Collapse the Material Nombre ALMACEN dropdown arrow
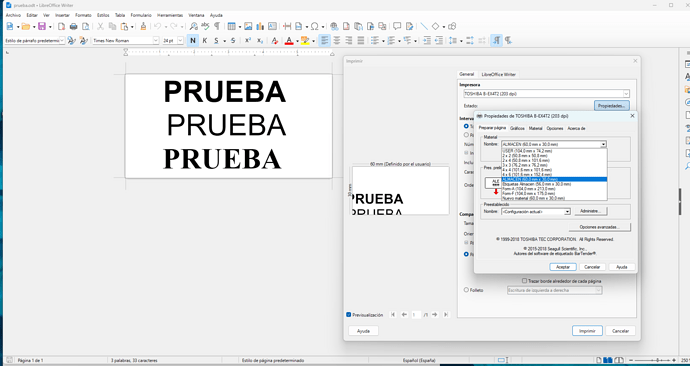The width and height of the screenshot is (690, 366). click(603, 144)
